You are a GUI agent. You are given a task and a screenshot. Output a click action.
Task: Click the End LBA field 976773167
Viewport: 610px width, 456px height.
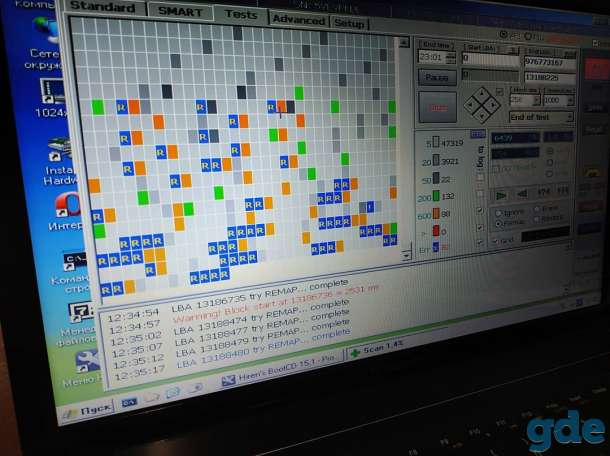[x=550, y=61]
